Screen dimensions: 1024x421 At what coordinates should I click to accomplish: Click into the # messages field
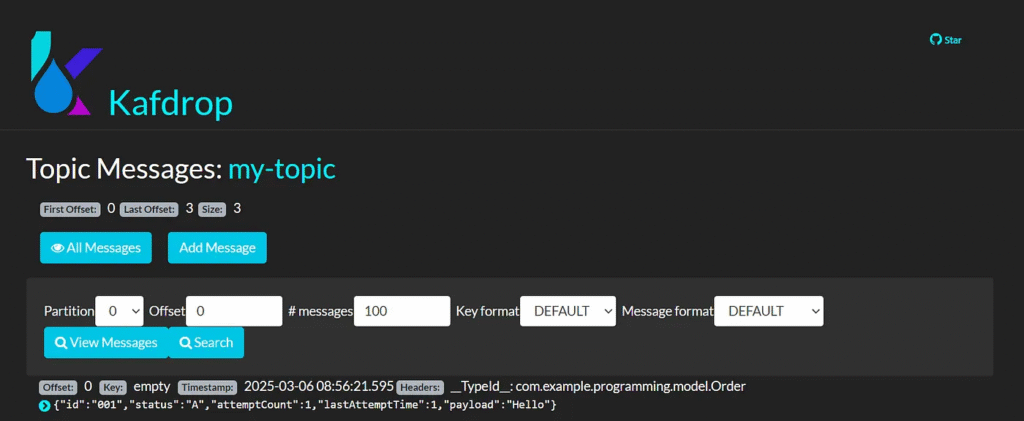(x=402, y=311)
